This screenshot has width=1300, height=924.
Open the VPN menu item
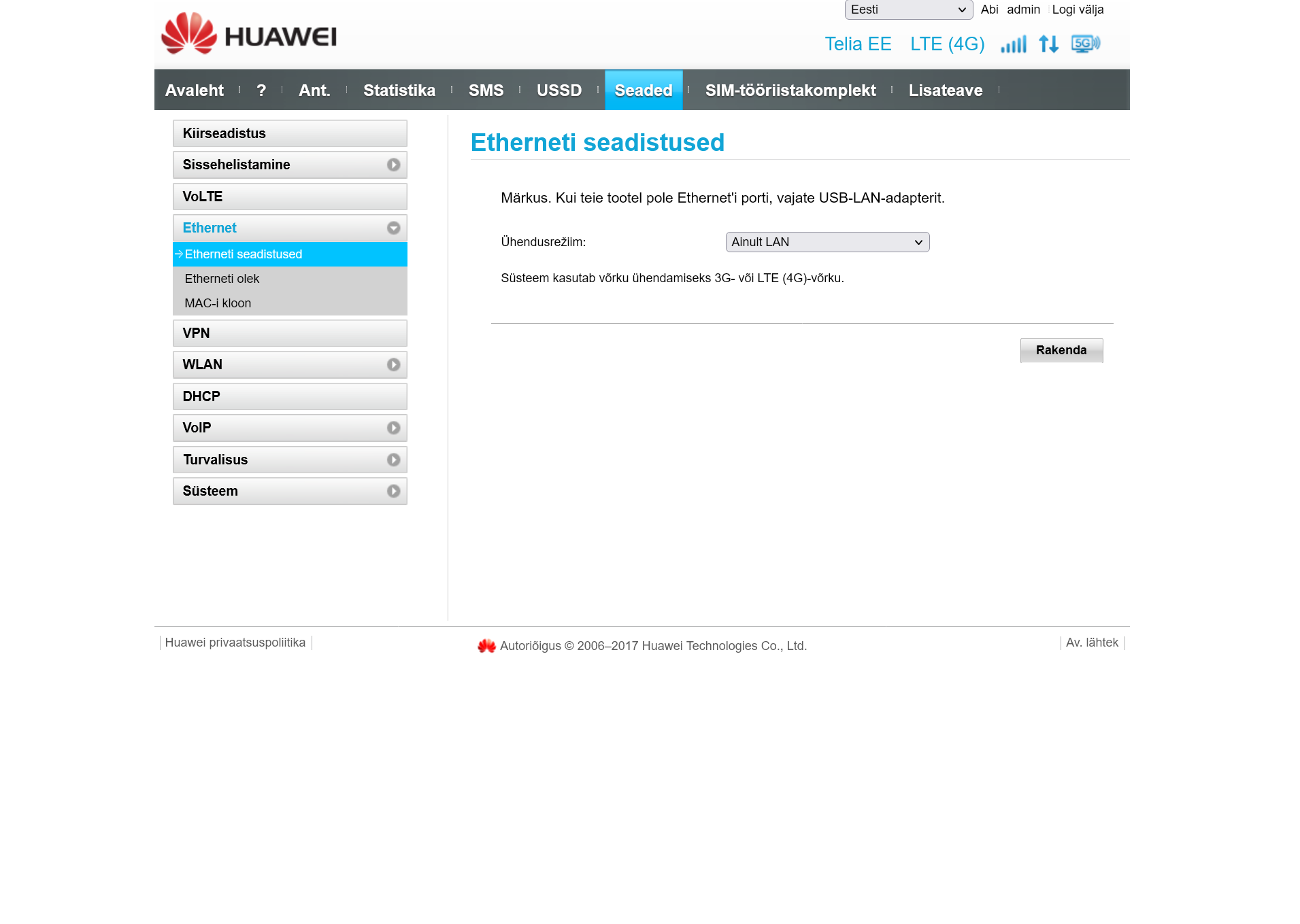click(x=290, y=334)
